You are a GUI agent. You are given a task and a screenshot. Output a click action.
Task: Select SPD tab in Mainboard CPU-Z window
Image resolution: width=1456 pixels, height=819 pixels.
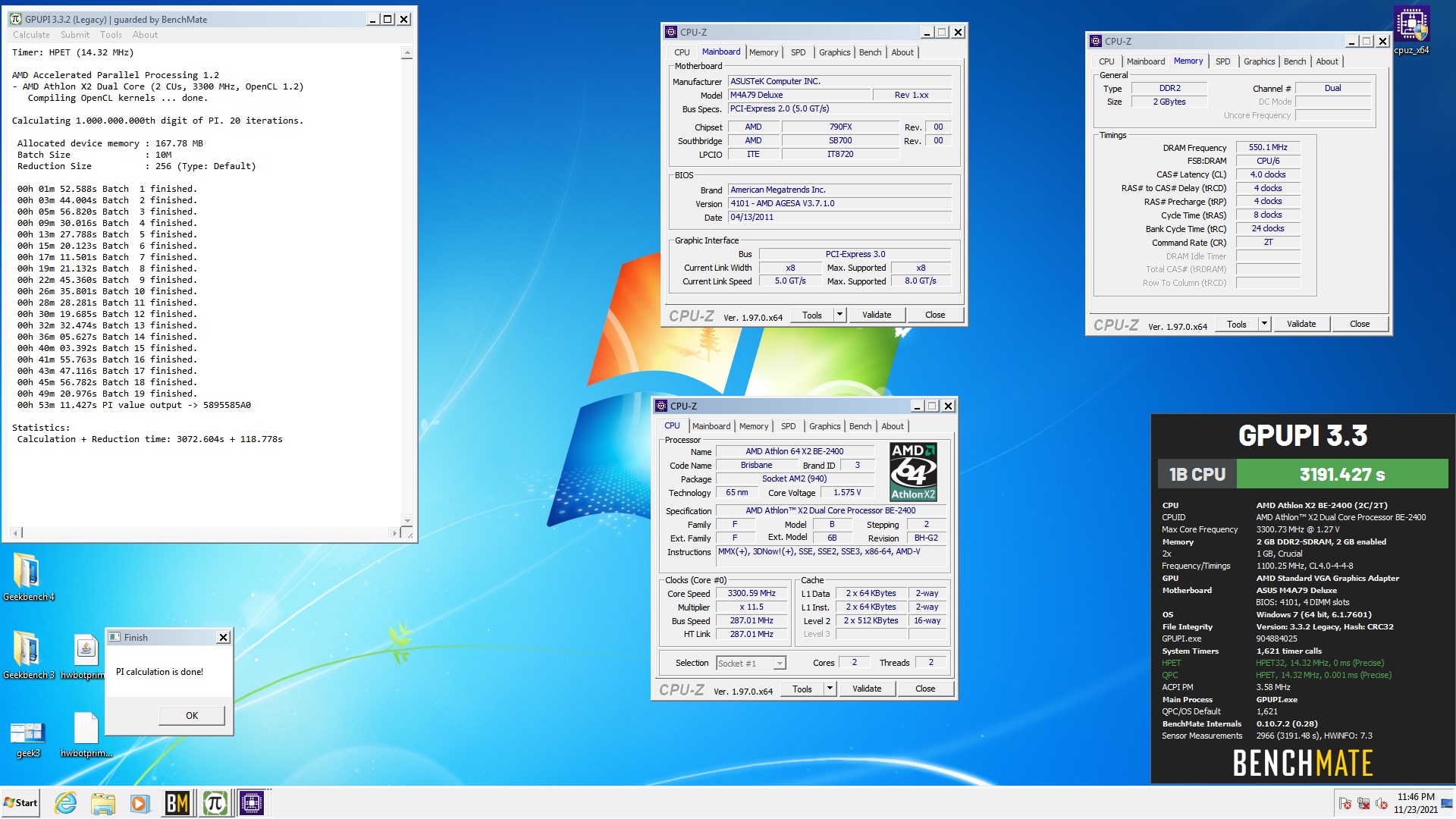pyautogui.click(x=799, y=52)
